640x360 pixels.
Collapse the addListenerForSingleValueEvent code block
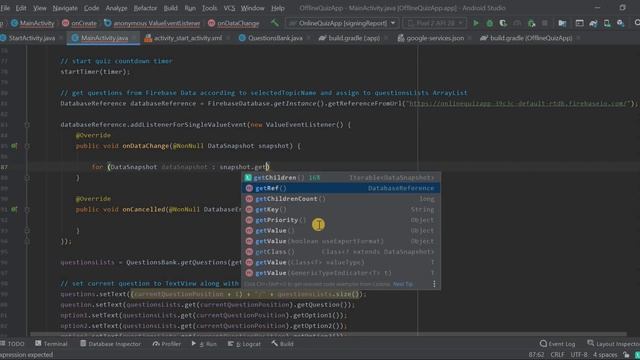(27, 124)
